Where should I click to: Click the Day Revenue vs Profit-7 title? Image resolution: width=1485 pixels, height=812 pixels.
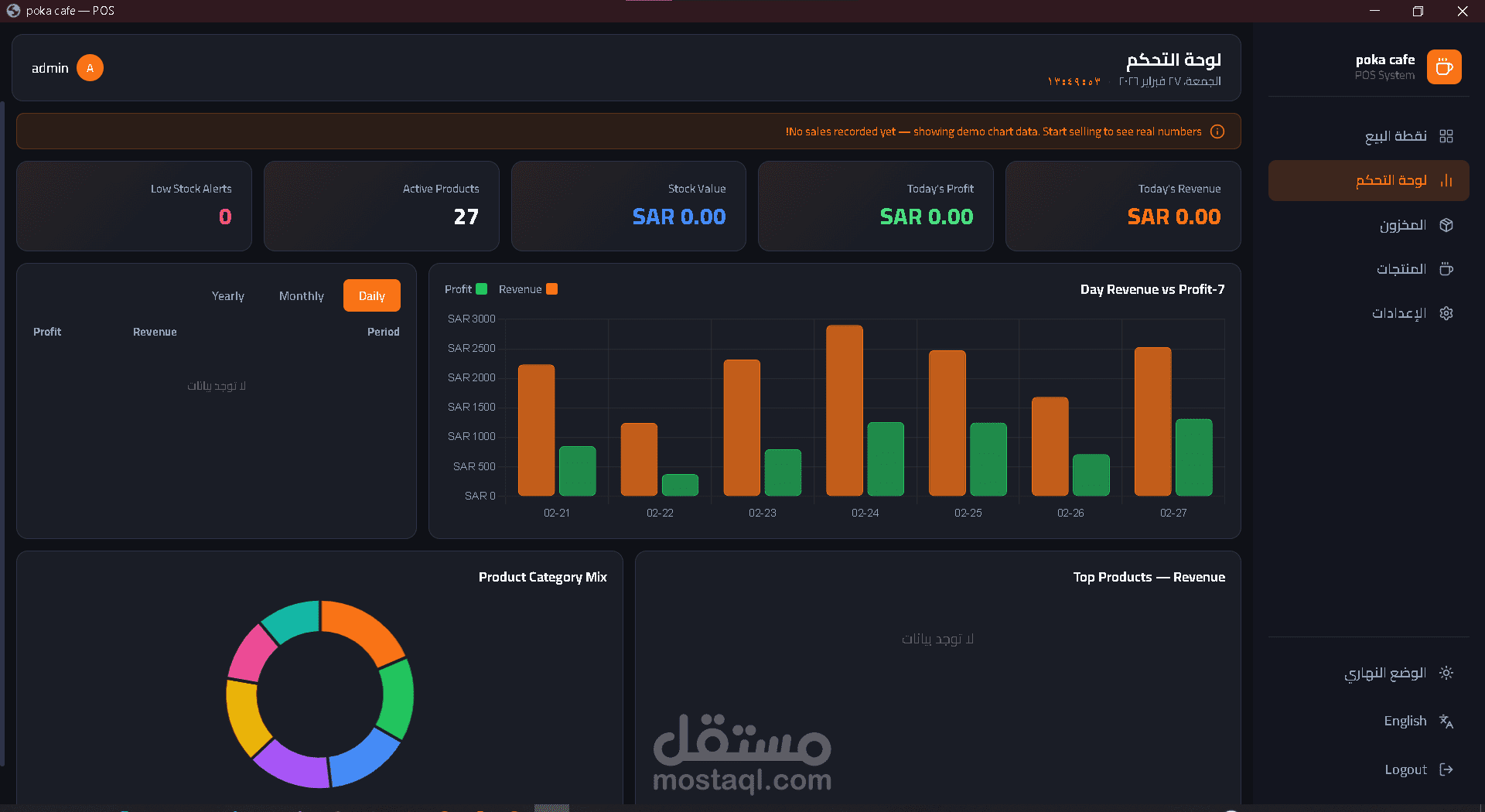point(1152,289)
